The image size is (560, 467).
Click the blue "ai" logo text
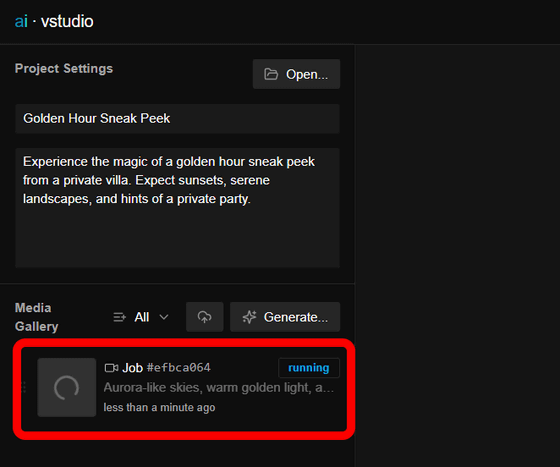click(x=21, y=21)
